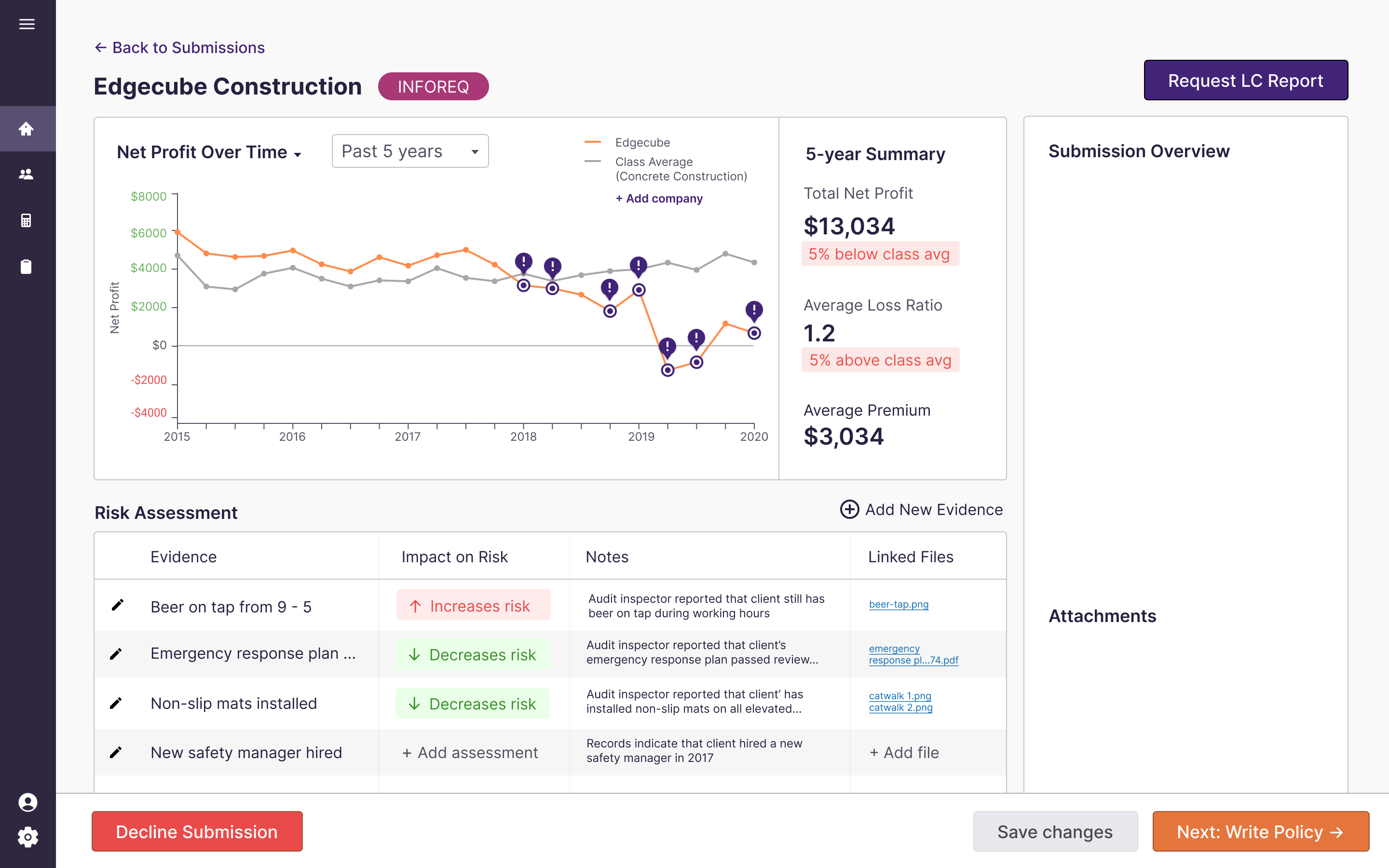Edit the Beer on tap evidence row
The width and height of the screenshot is (1389, 868).
pos(117,605)
